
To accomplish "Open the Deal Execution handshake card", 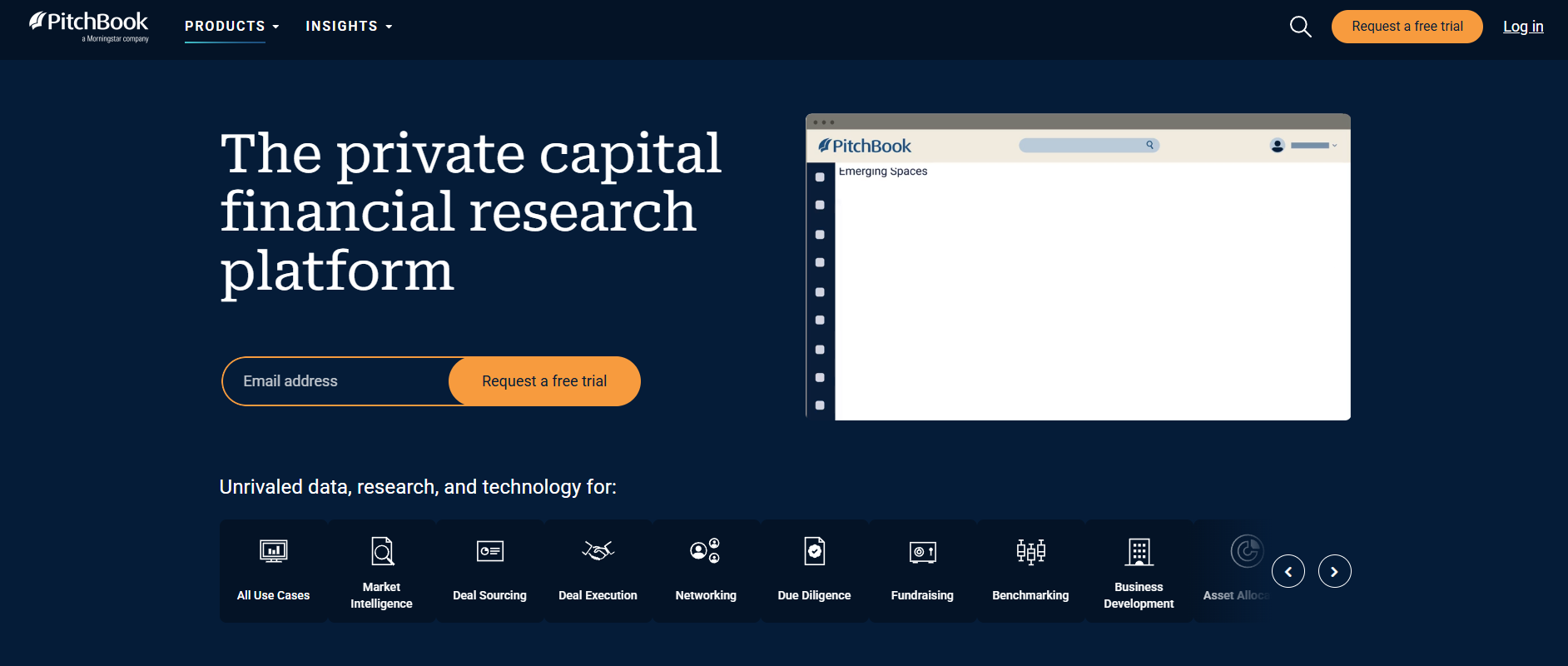I will click(x=598, y=571).
